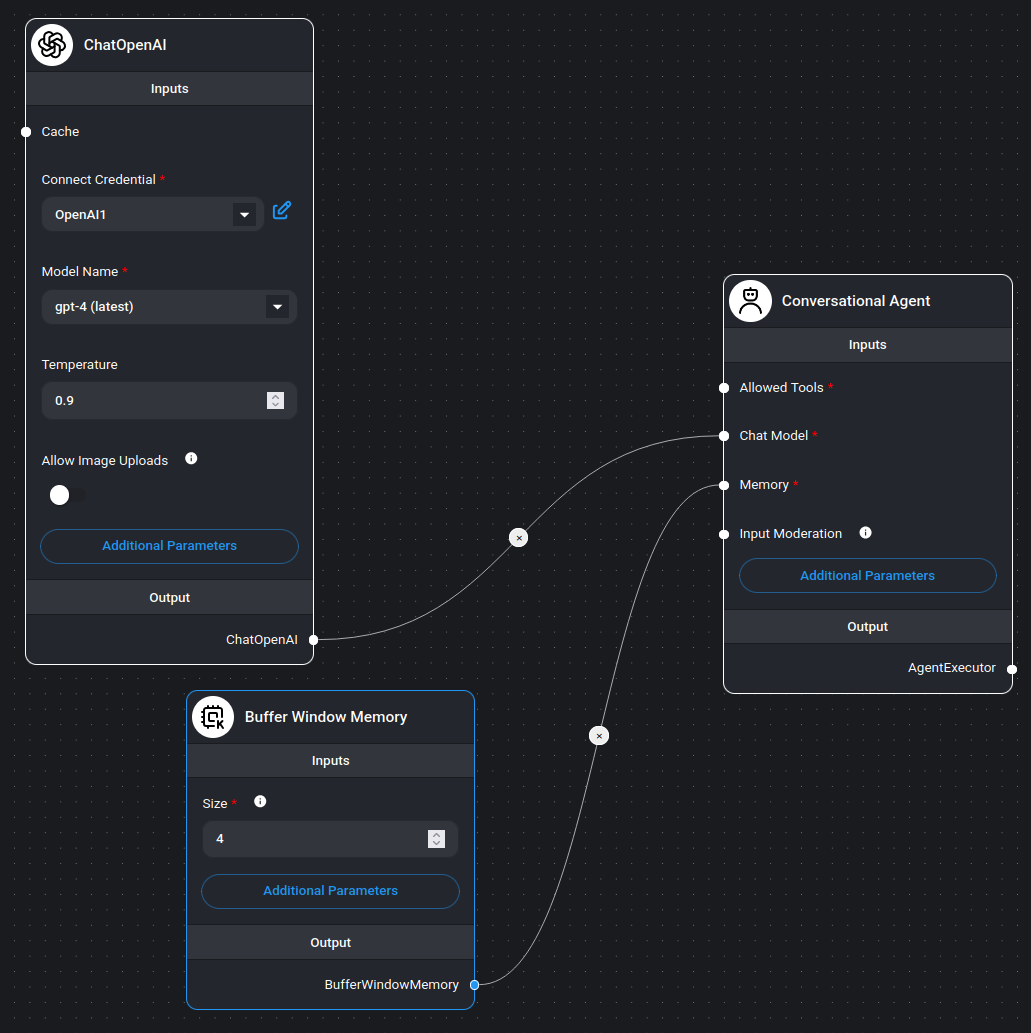Click the Output header in ChatOpenAI
Viewport: 1031px width, 1033px height.
tap(169, 598)
